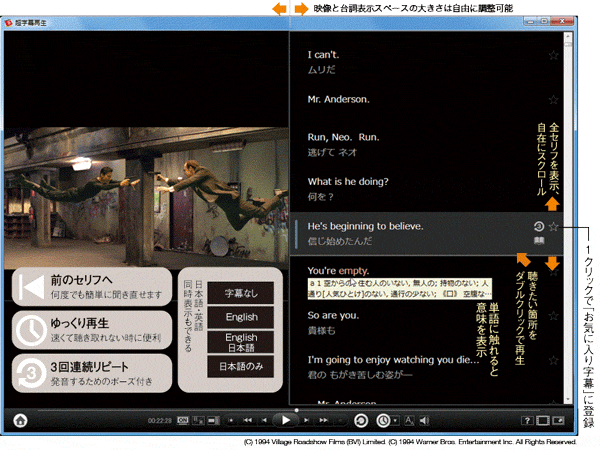600x450 pixels.
Task: Enable the 3-times repeat circular icon
Action: coord(361,421)
